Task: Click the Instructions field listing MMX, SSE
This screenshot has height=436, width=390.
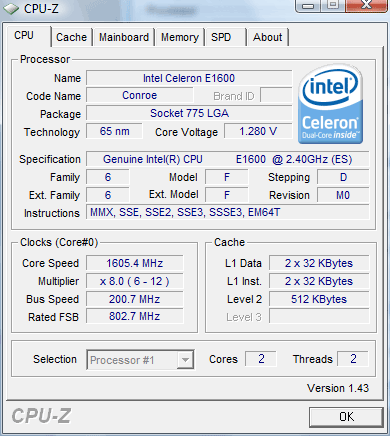Action: 228,212
